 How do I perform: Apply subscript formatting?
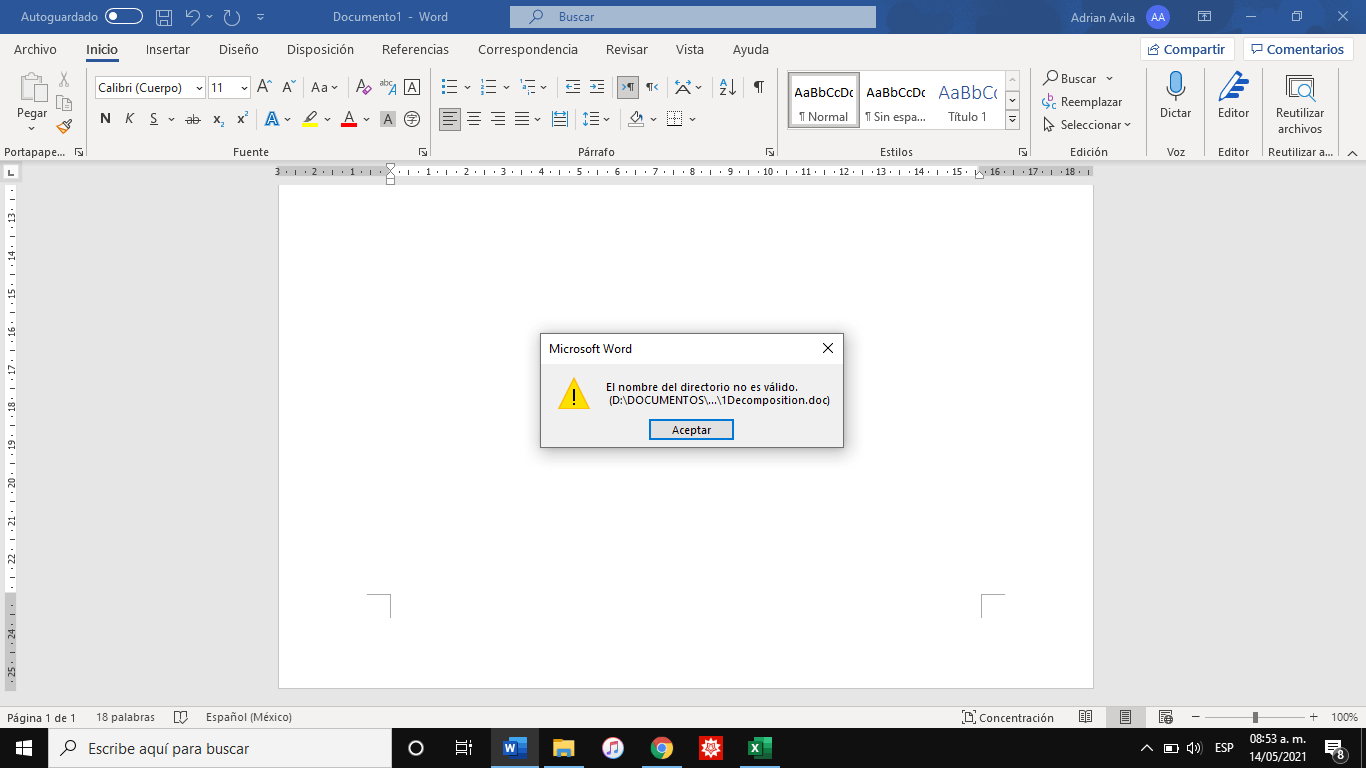point(218,119)
